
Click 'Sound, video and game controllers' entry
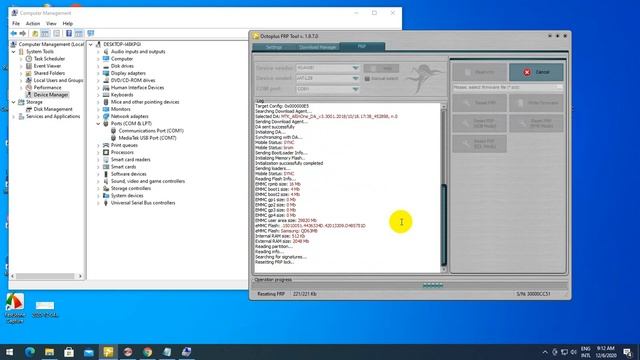(148, 181)
